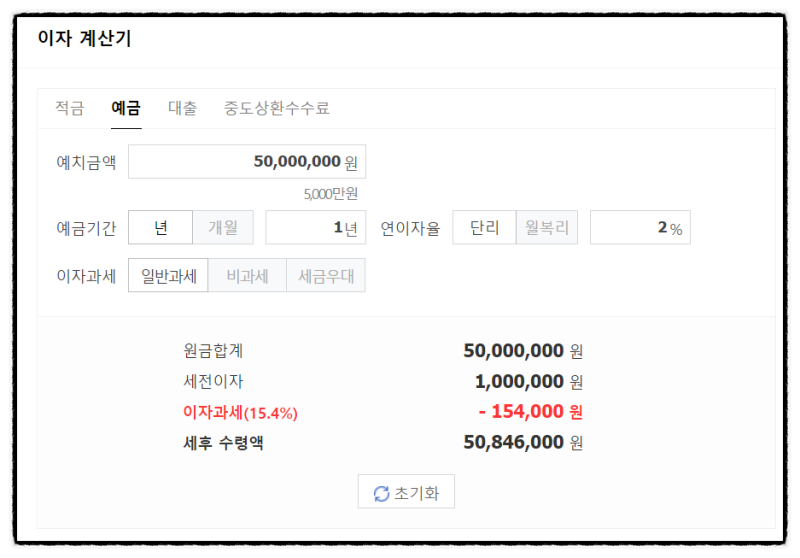This screenshot has width=800, height=558.
Task: Open the 대출 tab
Action: pyautogui.click(x=182, y=108)
